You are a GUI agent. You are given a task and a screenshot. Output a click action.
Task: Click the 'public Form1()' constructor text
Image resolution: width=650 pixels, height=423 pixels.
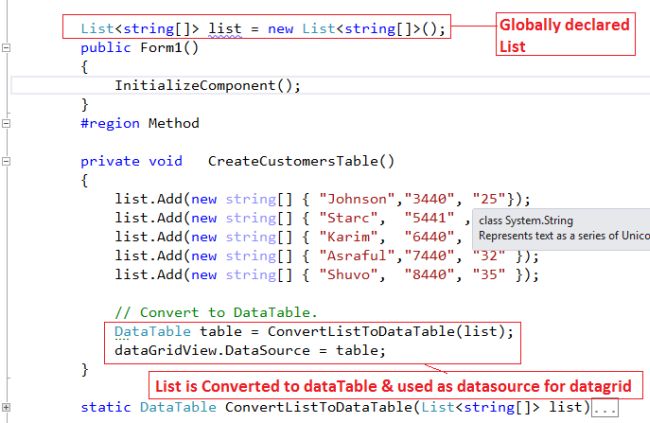(140, 48)
